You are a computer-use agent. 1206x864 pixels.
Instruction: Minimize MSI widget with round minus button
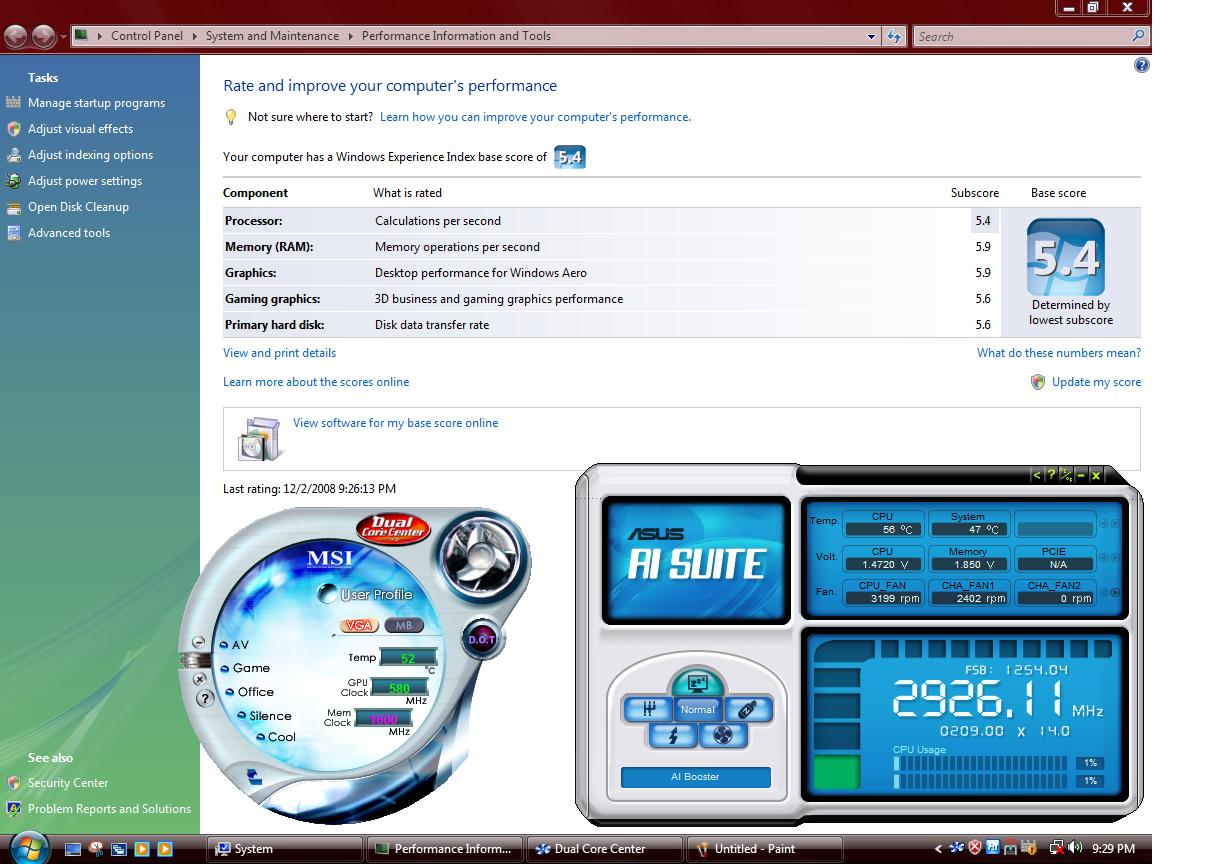coord(198,642)
